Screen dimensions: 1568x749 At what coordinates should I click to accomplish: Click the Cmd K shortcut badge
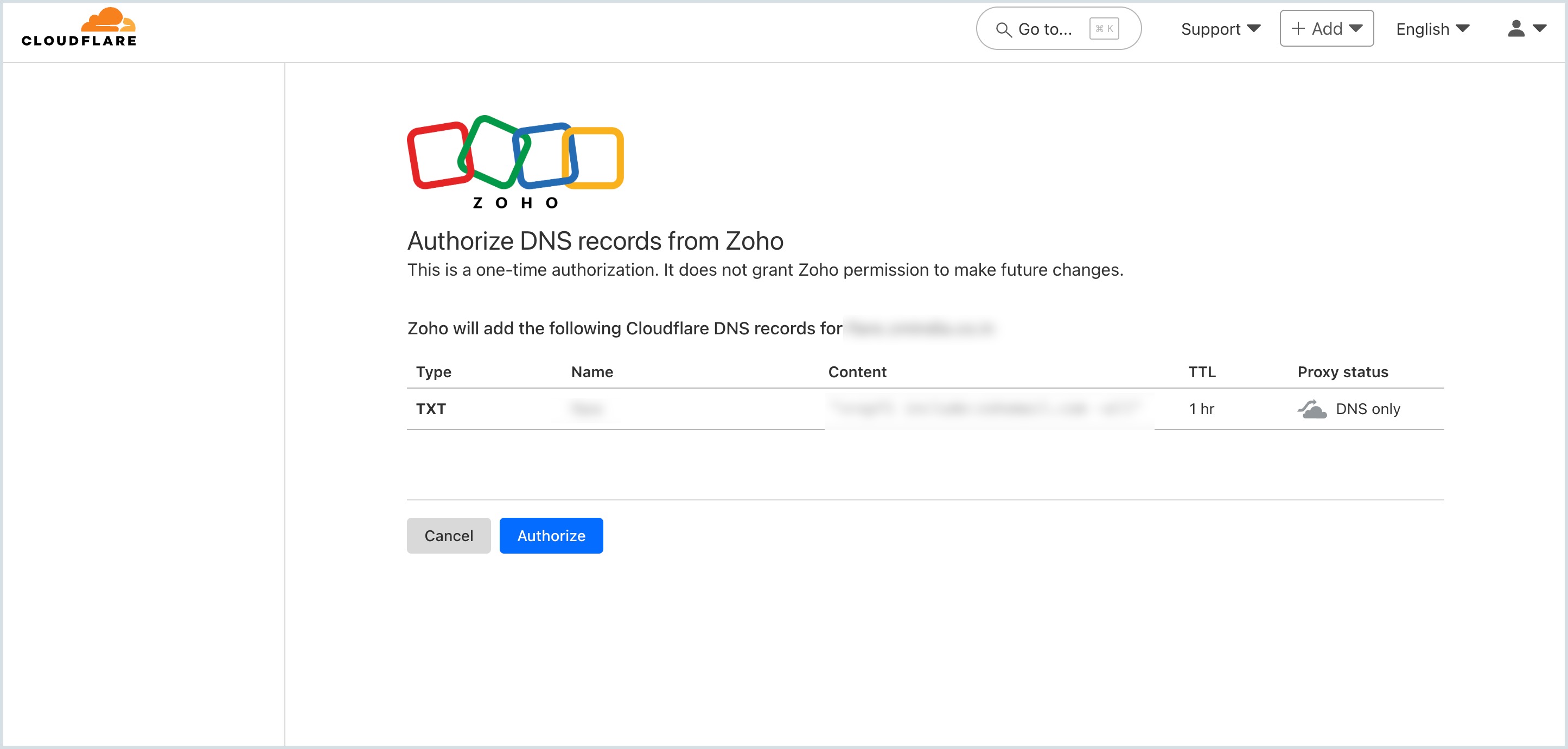[1104, 29]
